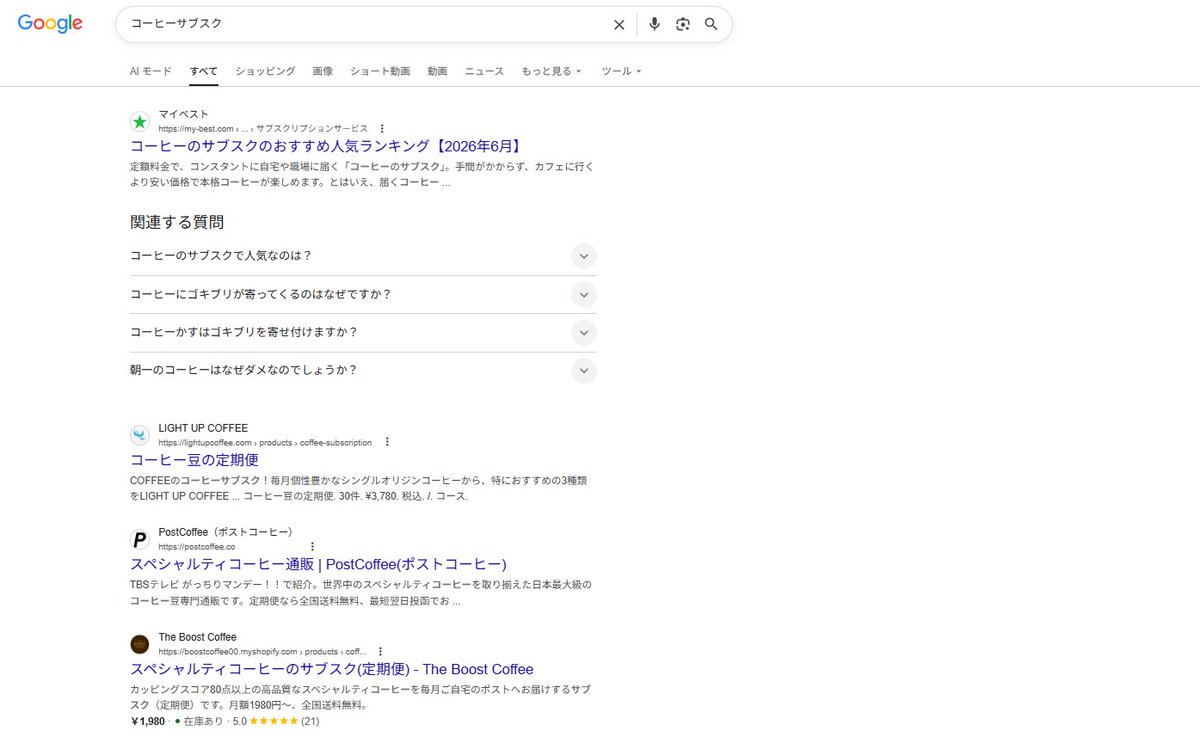The width and height of the screenshot is (1200, 737).
Task: Click the Google logo
Action: 50,24
